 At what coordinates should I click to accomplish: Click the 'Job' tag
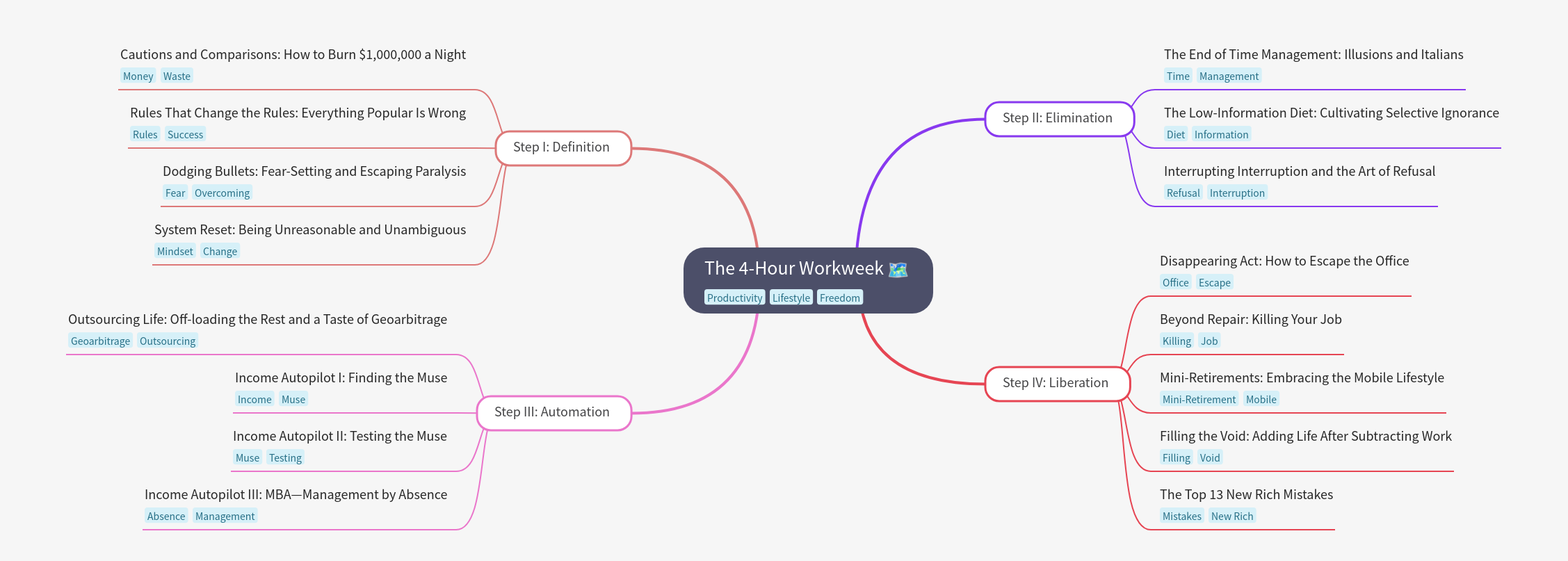tap(1209, 341)
